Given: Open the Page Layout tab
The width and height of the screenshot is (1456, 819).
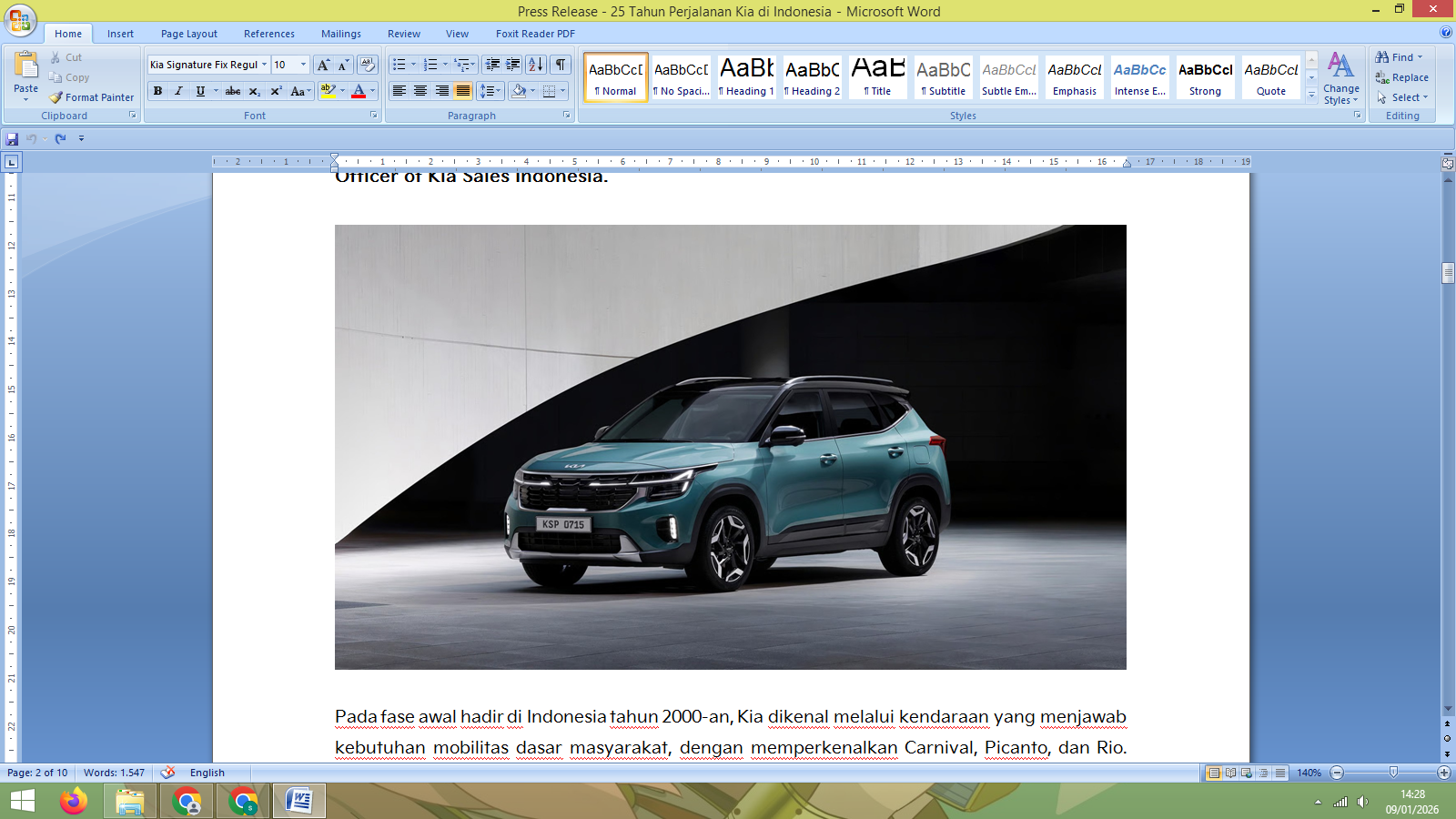Looking at the screenshot, I should [189, 34].
